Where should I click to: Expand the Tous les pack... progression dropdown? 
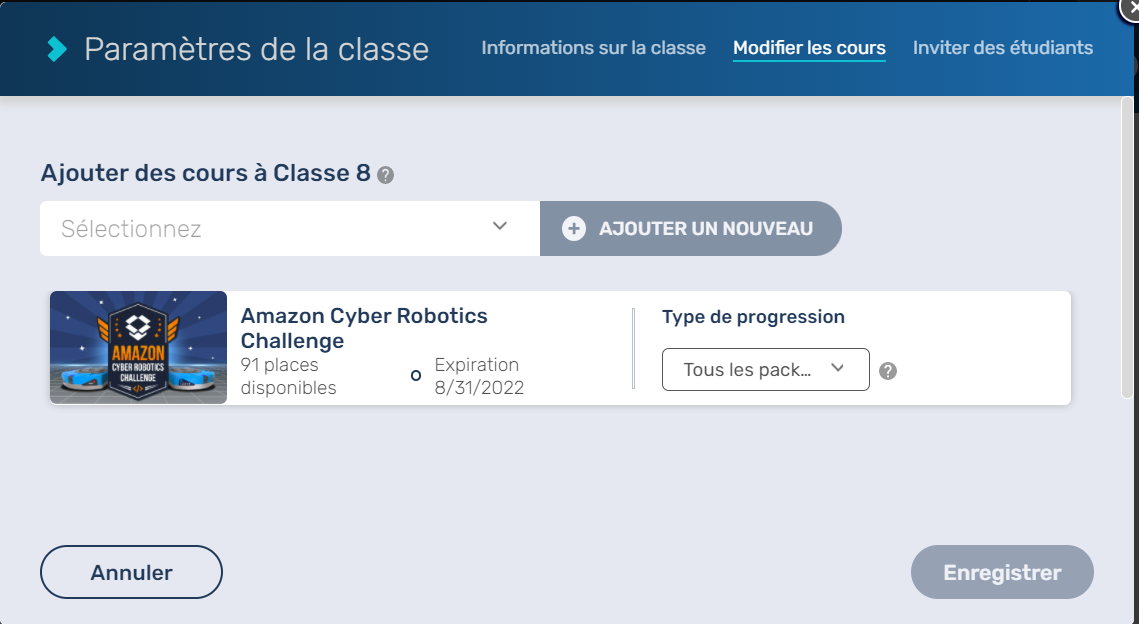[x=765, y=370]
